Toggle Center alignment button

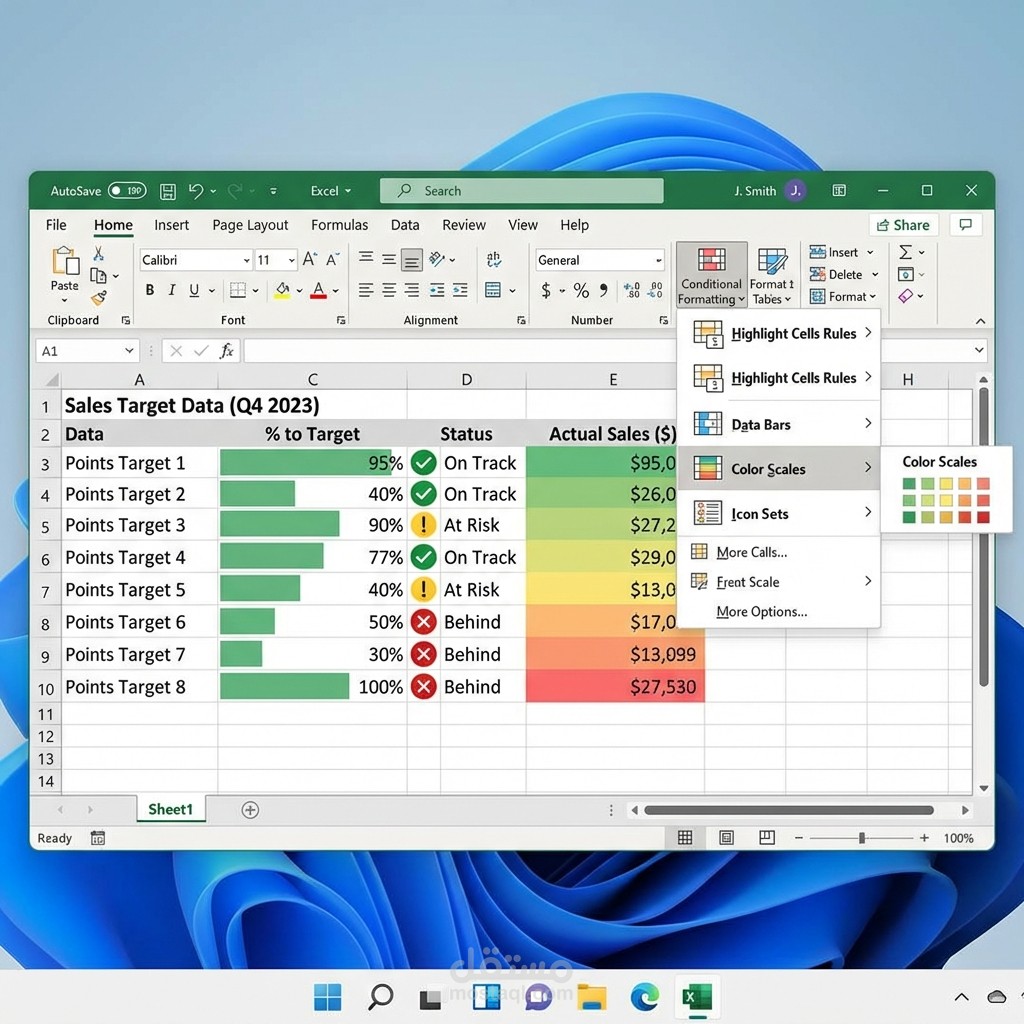(389, 290)
